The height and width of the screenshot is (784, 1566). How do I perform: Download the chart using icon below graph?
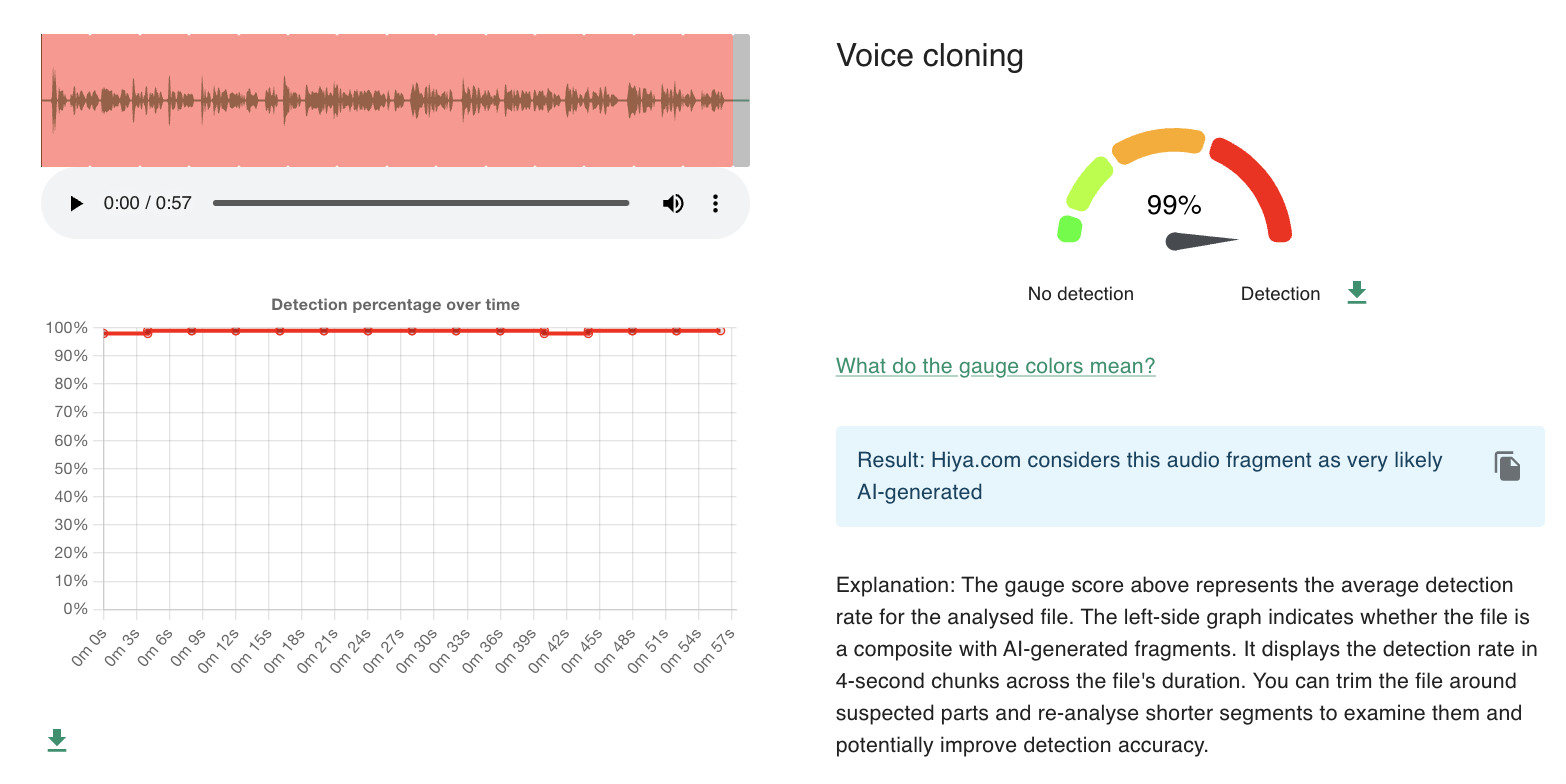[x=57, y=740]
